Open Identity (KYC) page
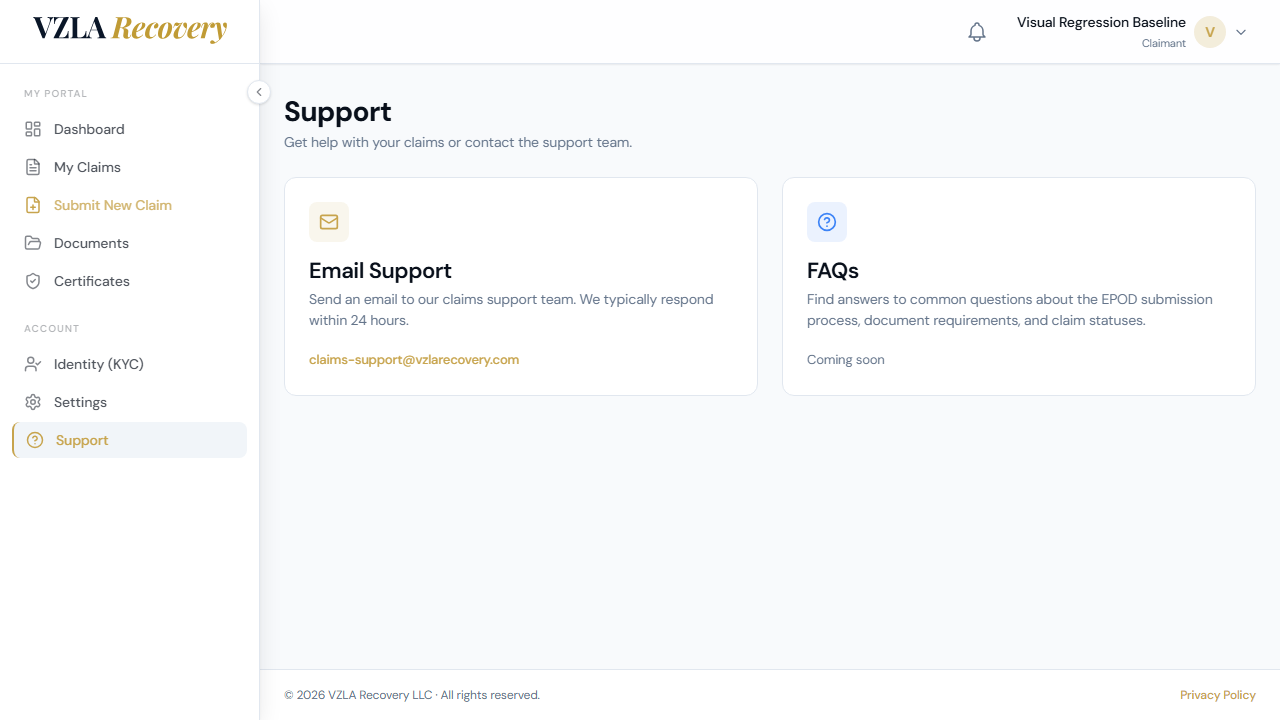This screenshot has width=1280, height=720. 130,364
